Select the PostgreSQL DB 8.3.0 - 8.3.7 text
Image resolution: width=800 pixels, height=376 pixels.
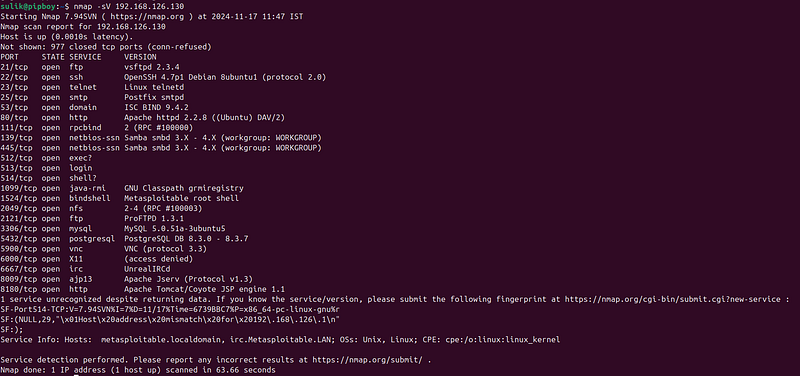[x=186, y=238]
